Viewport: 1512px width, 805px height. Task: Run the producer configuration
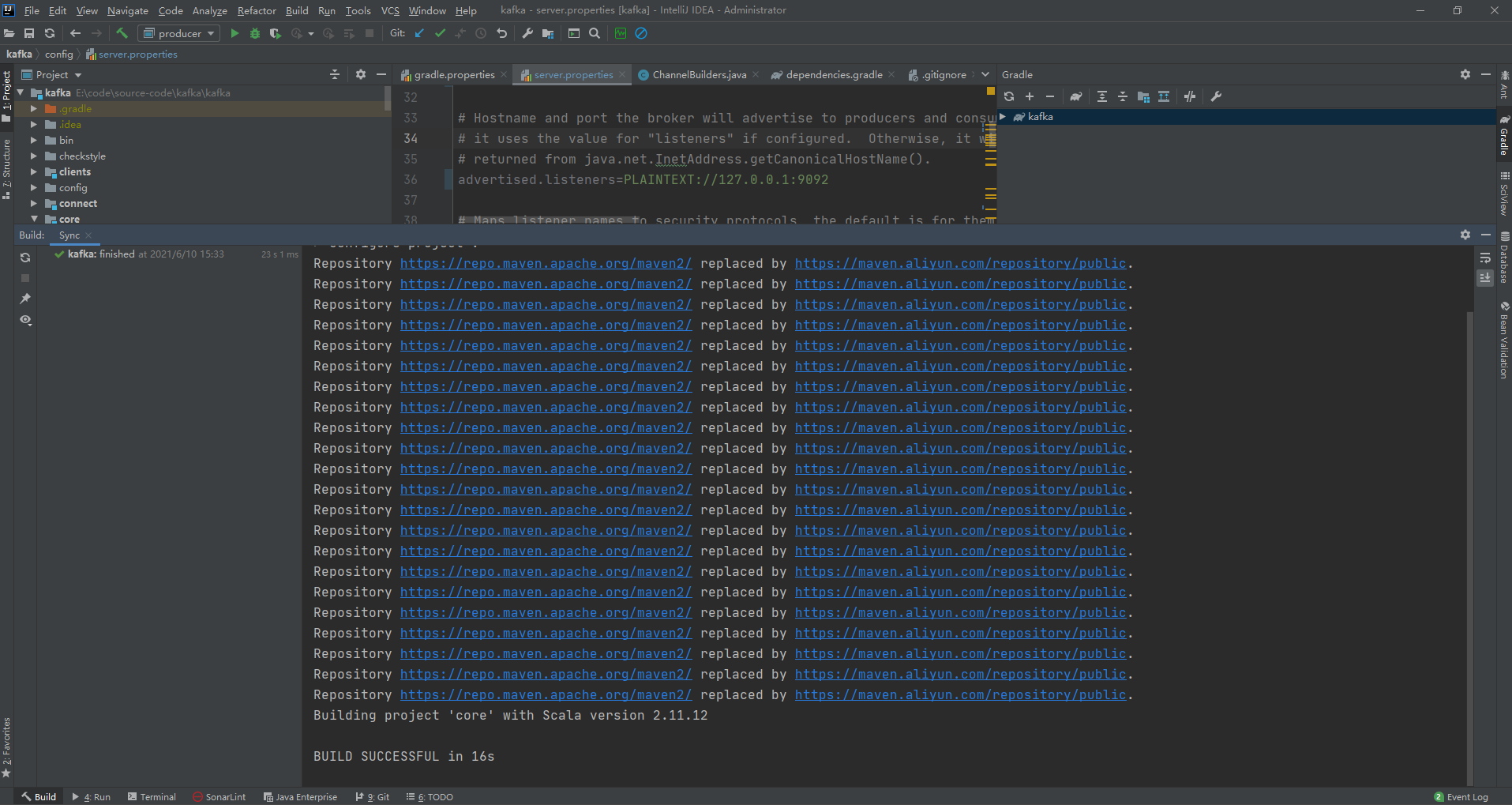coord(234,33)
